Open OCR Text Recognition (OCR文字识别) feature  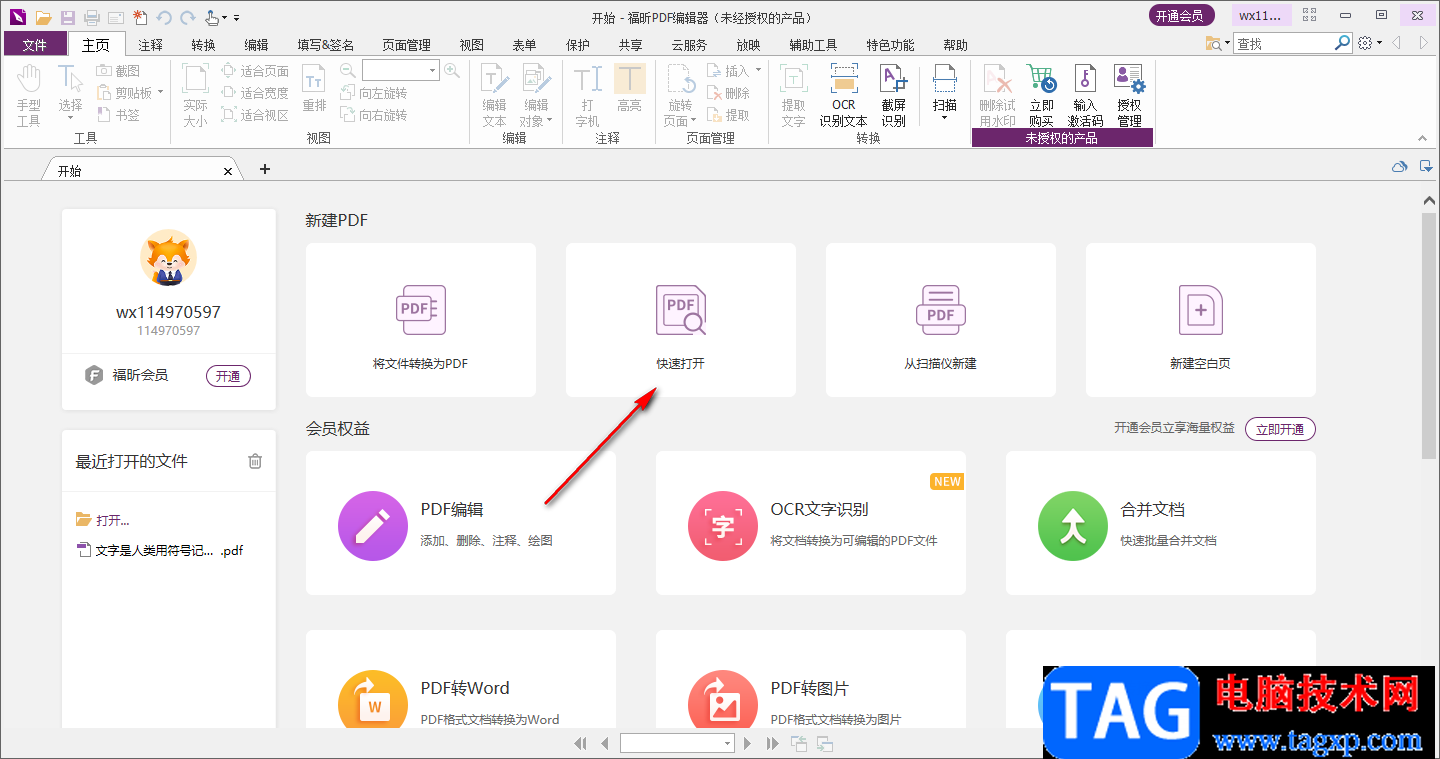[811, 523]
